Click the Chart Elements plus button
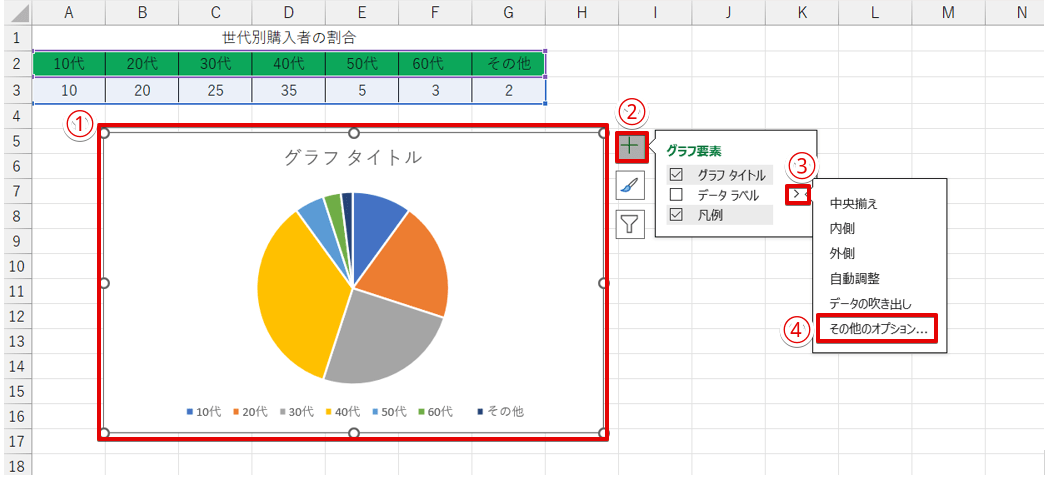1049x477 pixels. point(631,146)
